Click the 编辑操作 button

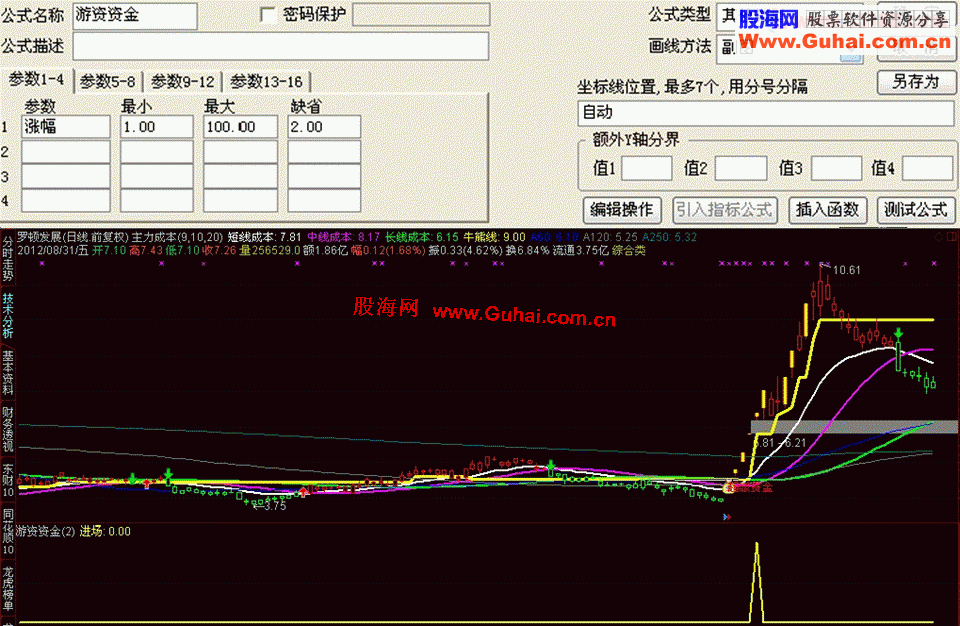(x=621, y=210)
